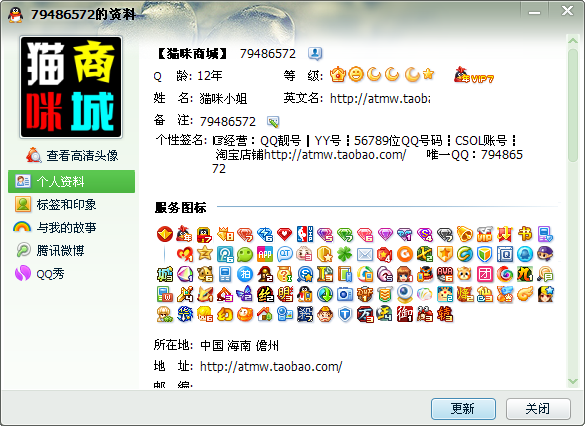Click the scrollbar down arrow
585x426 pixels.
pyautogui.click(x=573, y=381)
